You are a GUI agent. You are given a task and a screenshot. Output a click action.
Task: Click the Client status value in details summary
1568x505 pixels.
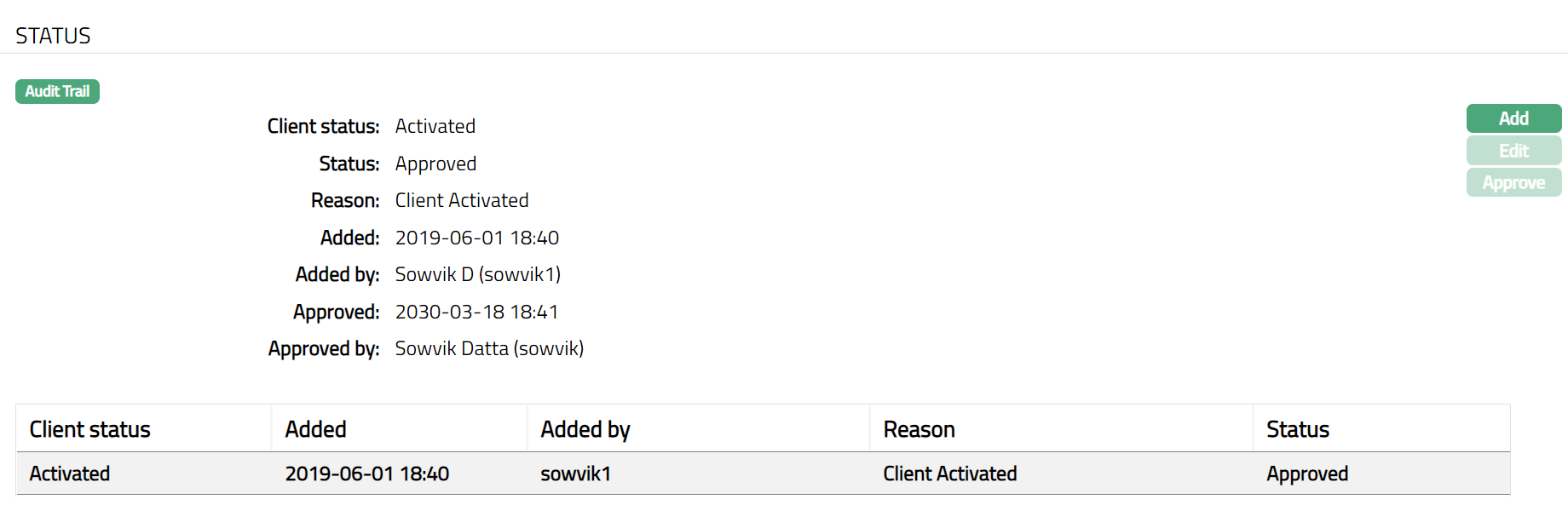435,126
